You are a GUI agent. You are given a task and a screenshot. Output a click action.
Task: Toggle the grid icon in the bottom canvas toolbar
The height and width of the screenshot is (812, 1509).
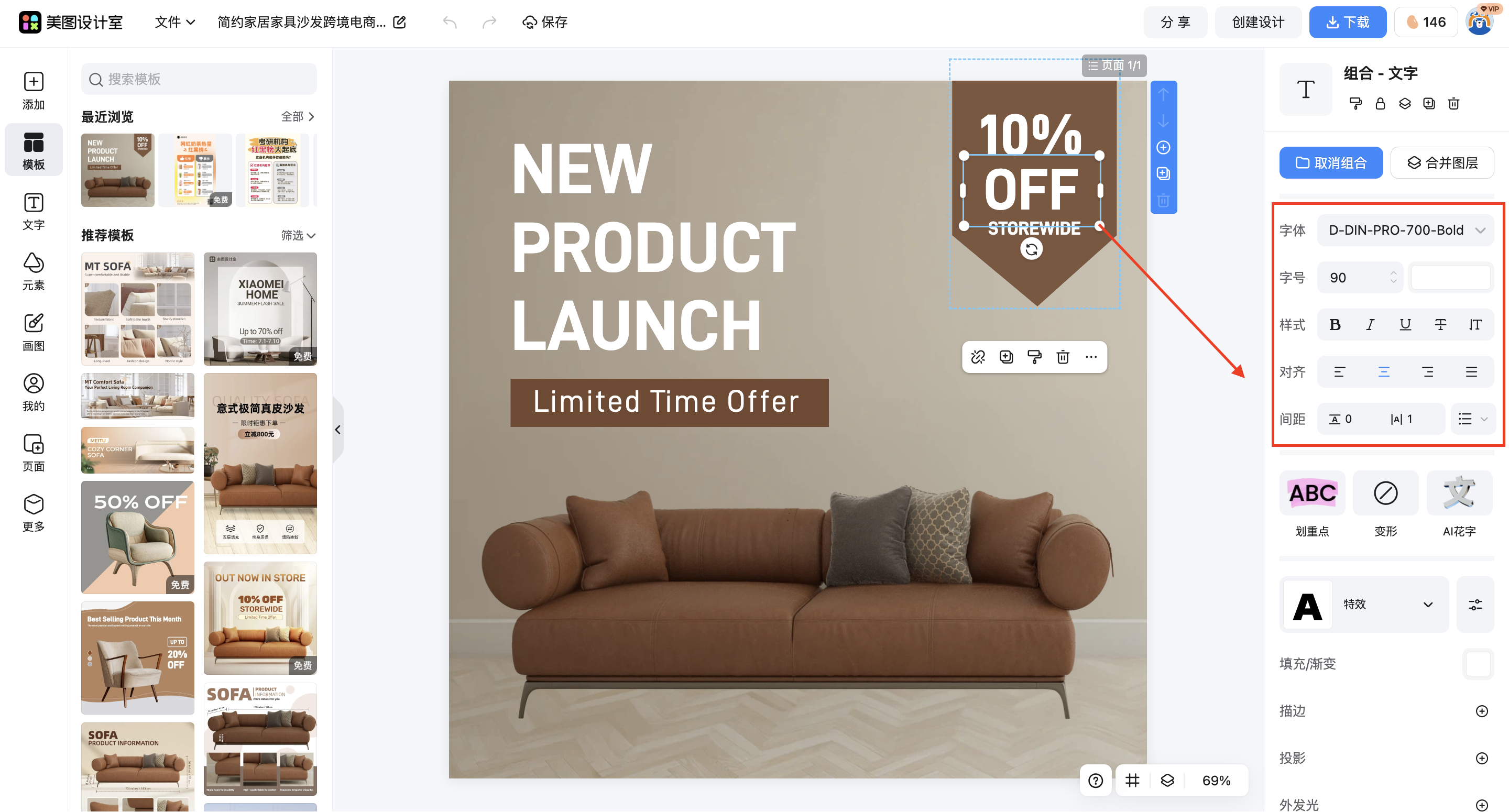(x=1132, y=781)
